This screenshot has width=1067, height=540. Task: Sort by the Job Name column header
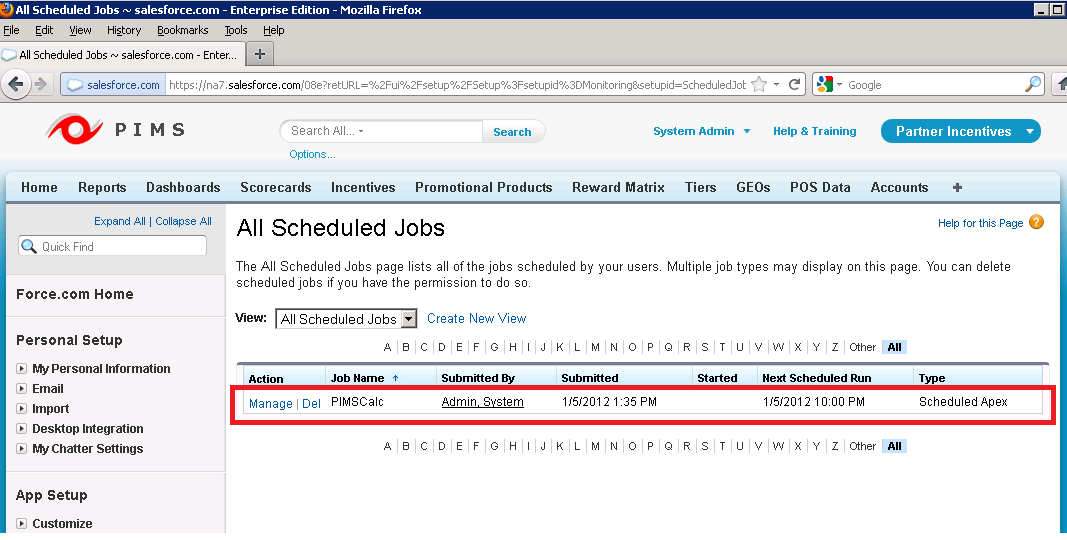click(x=357, y=378)
